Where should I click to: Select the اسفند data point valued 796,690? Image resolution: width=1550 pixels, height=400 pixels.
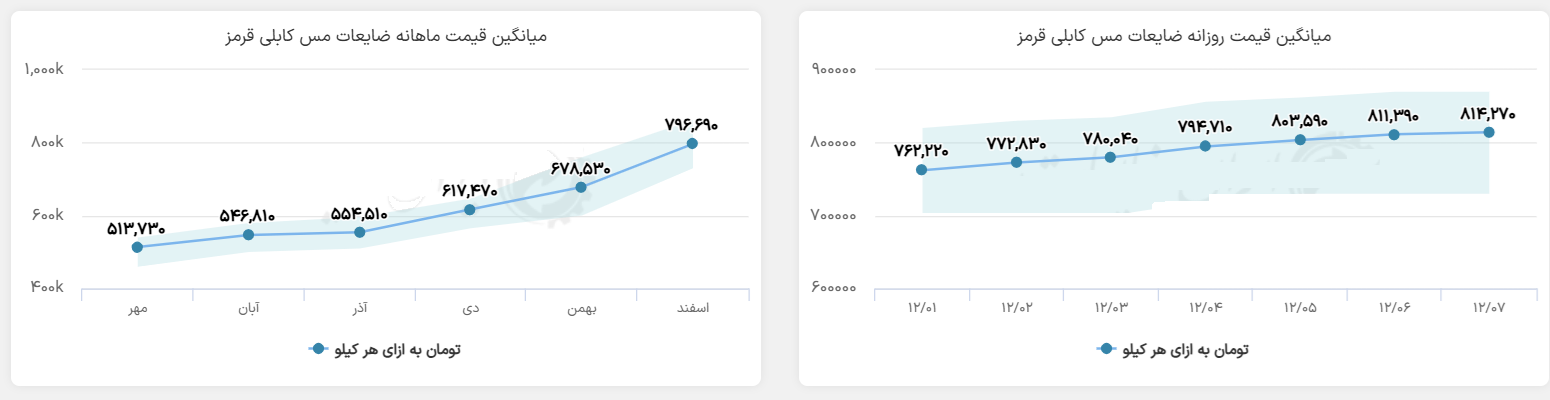[x=692, y=144]
